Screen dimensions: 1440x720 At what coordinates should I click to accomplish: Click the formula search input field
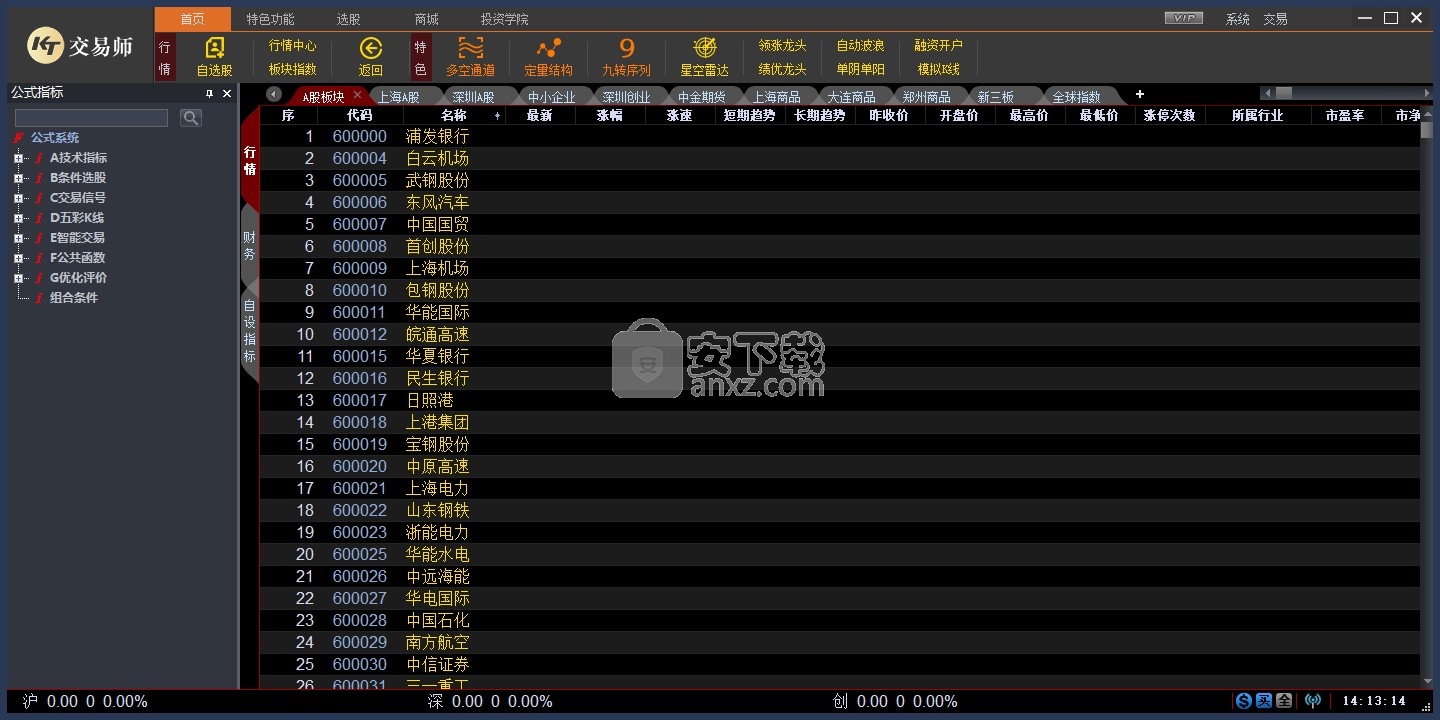(91, 118)
